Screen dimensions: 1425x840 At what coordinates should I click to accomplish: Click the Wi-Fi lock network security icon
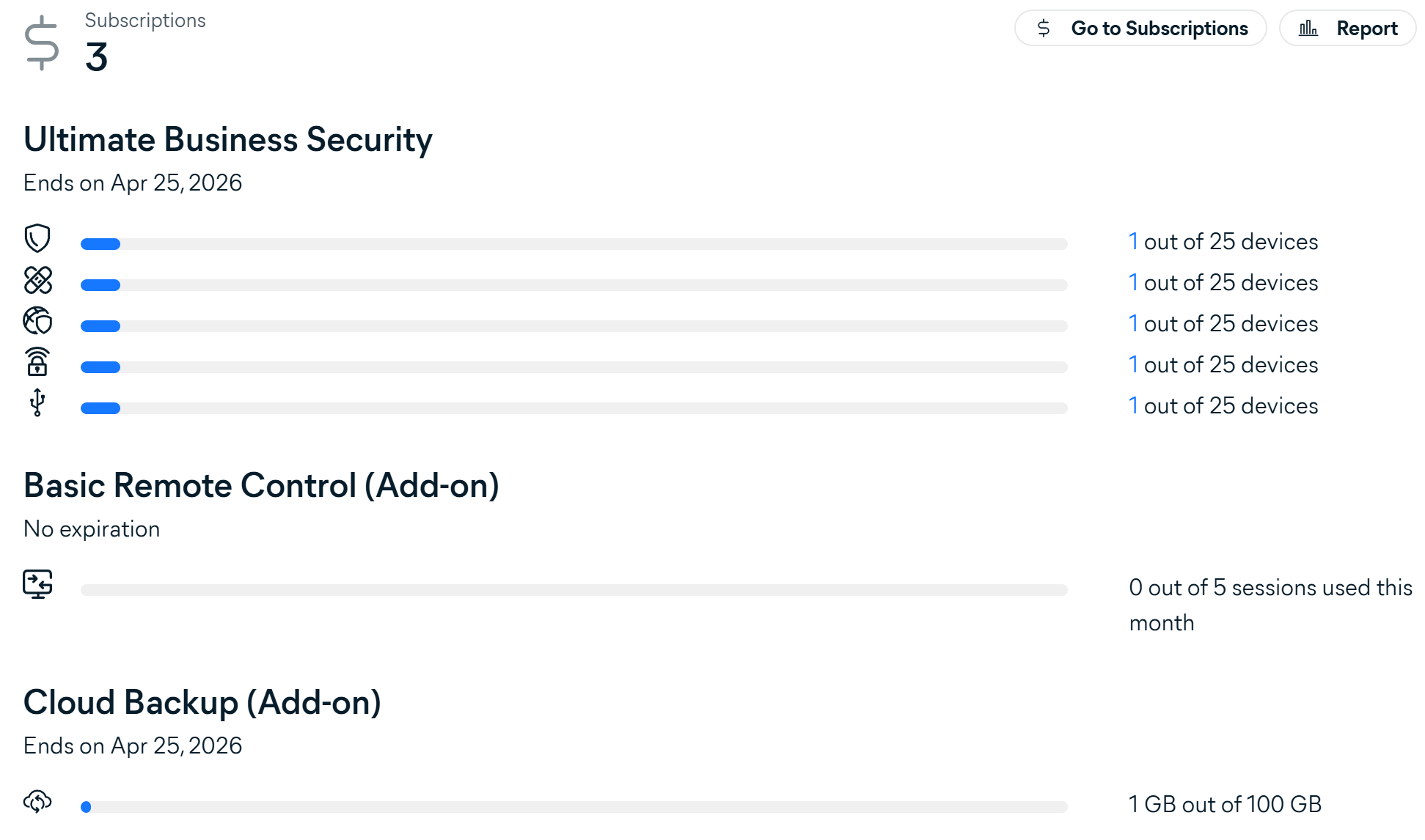tap(37, 362)
